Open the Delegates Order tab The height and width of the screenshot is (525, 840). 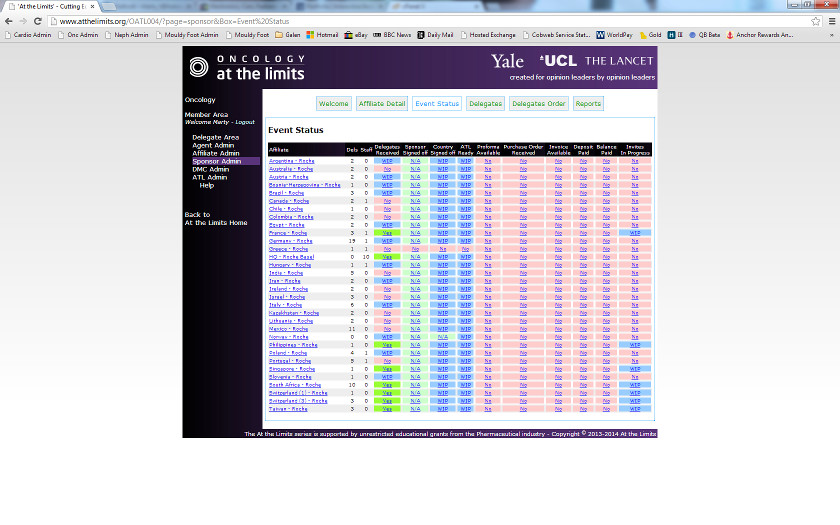(539, 103)
